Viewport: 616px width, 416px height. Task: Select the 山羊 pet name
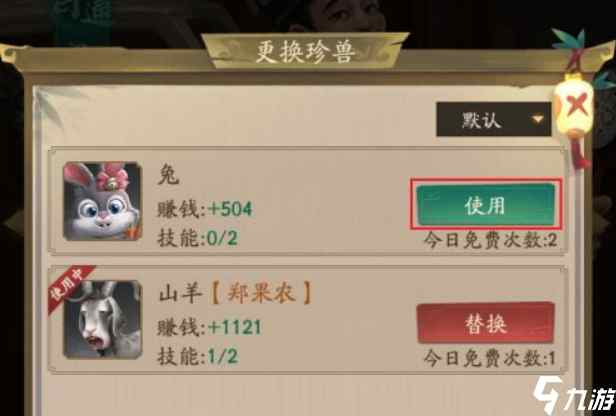180,293
